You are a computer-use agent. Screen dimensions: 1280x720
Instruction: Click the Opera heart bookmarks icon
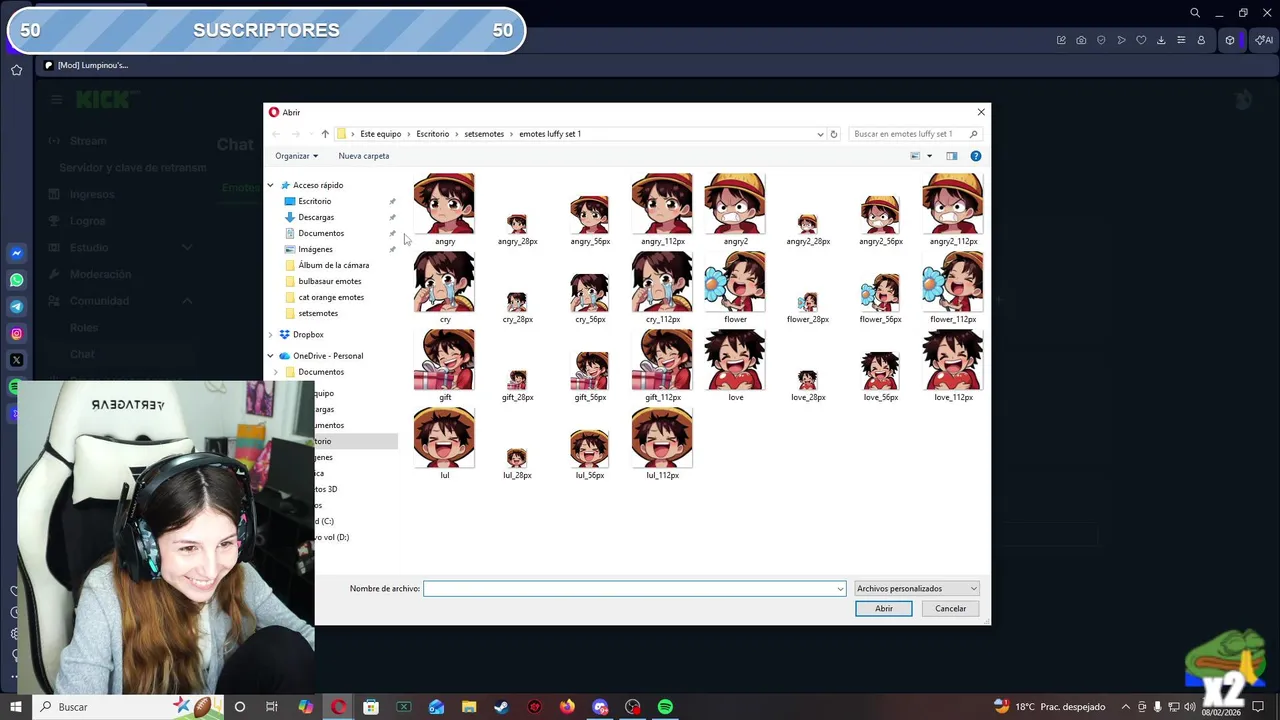click(x=1141, y=40)
